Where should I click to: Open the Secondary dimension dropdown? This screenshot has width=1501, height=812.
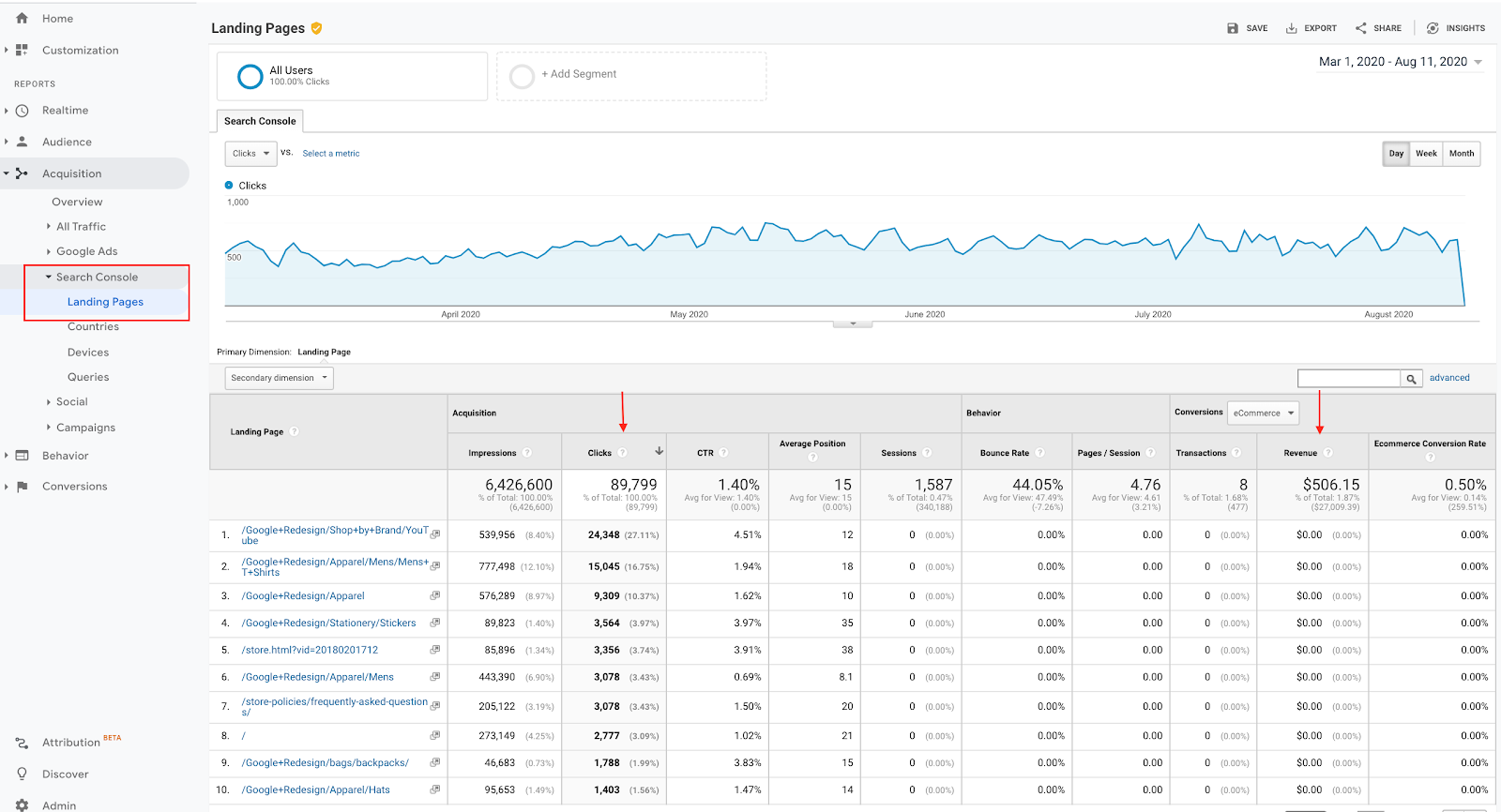coord(280,378)
